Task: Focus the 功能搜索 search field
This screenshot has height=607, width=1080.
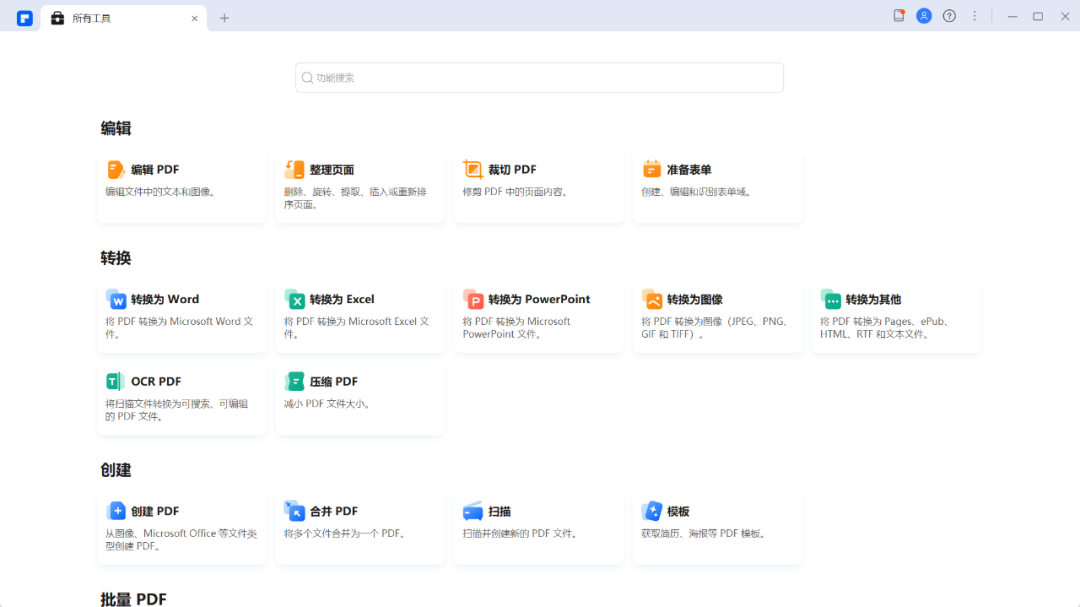Action: pos(539,78)
